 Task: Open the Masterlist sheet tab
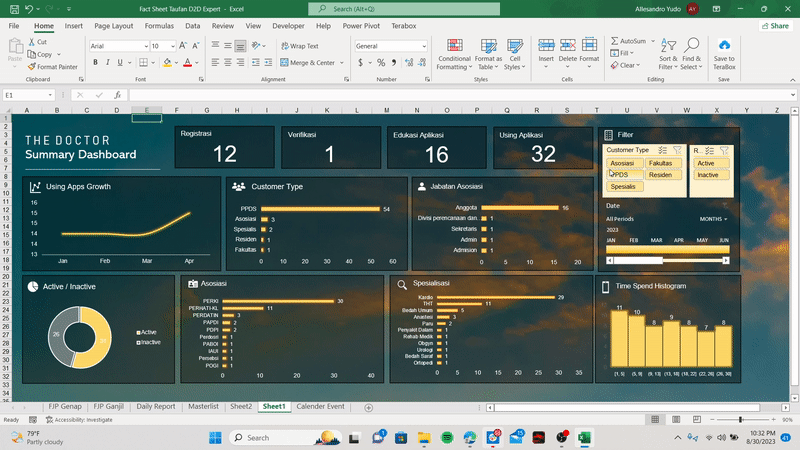203,407
